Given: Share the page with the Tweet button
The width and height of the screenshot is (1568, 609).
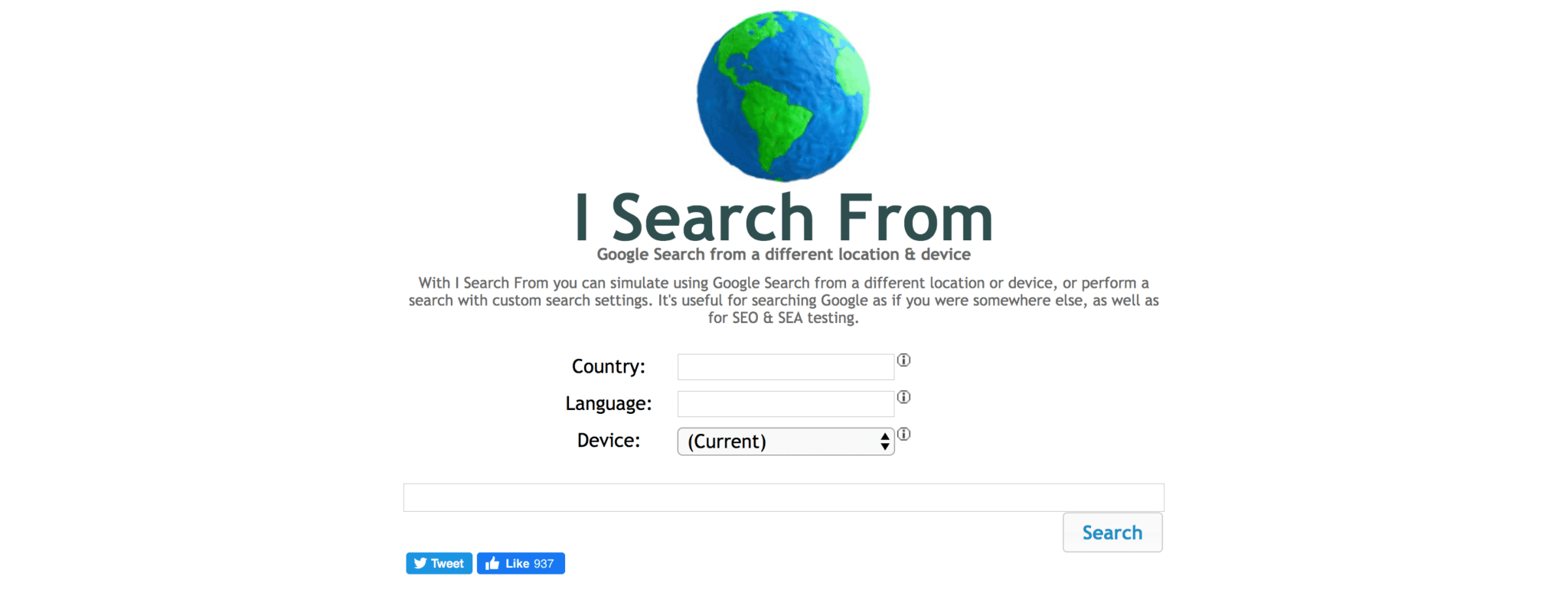Looking at the screenshot, I should point(439,563).
